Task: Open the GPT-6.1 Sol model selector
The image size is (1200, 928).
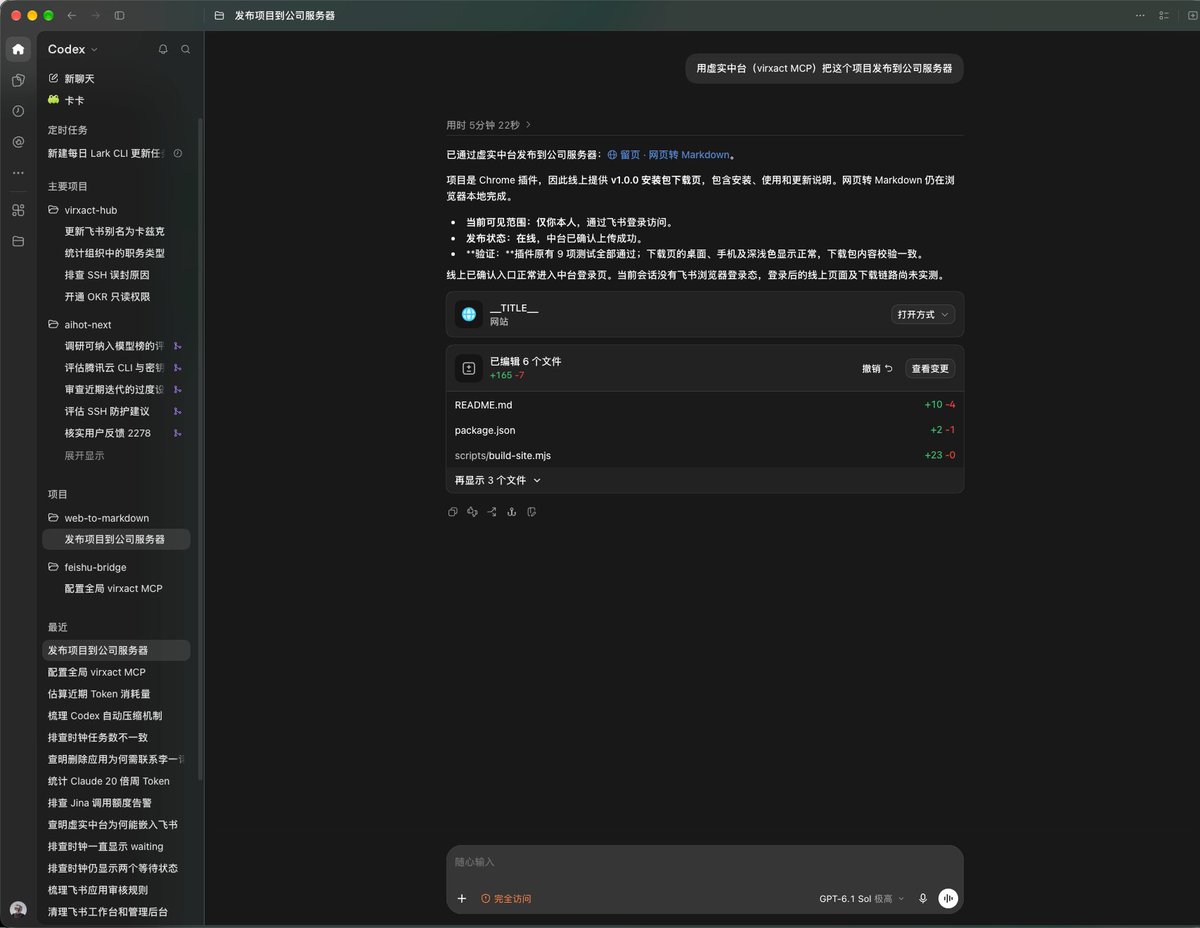Action: click(x=861, y=899)
